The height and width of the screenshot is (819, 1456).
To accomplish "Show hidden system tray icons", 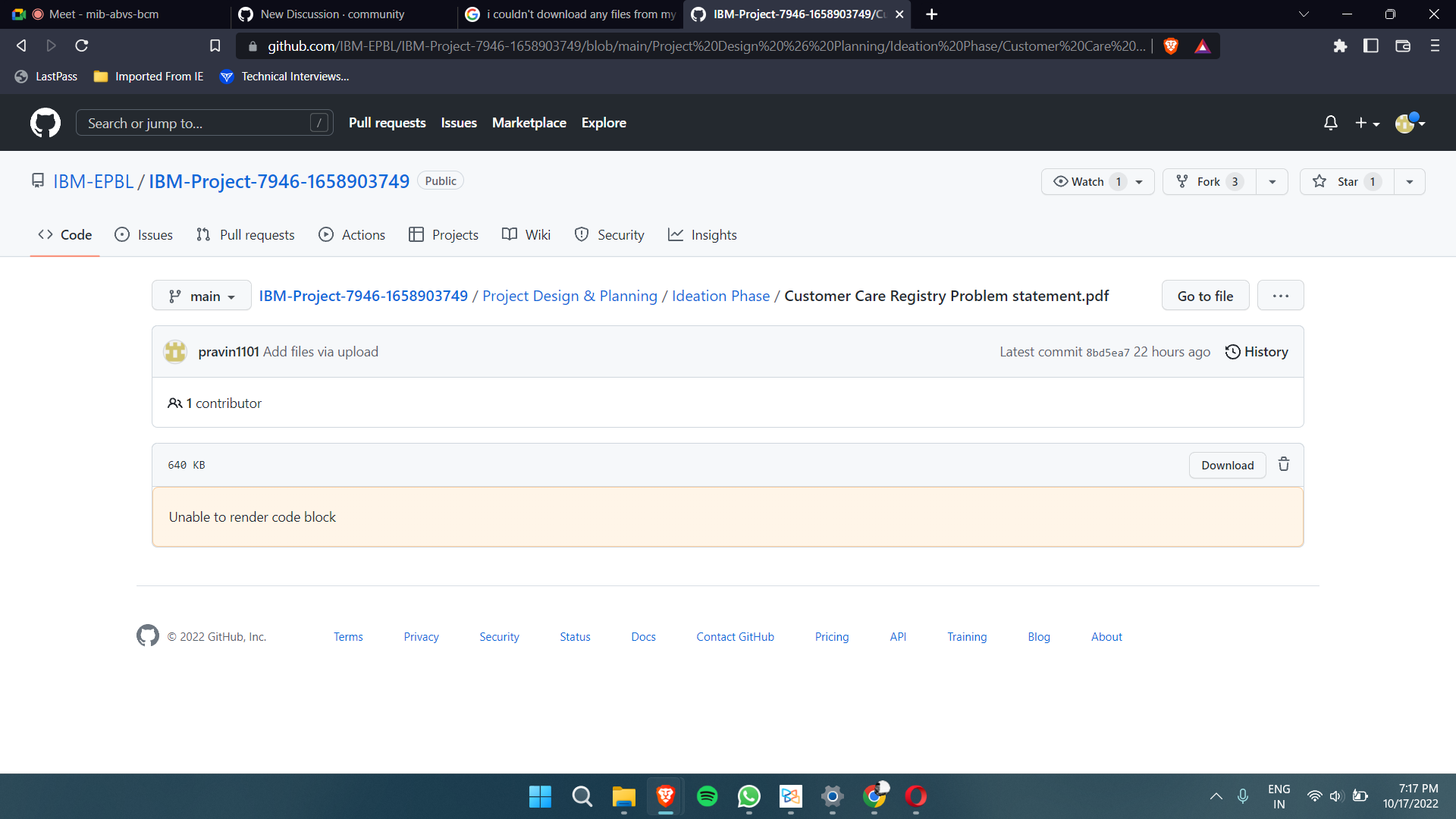I will coord(1216,796).
